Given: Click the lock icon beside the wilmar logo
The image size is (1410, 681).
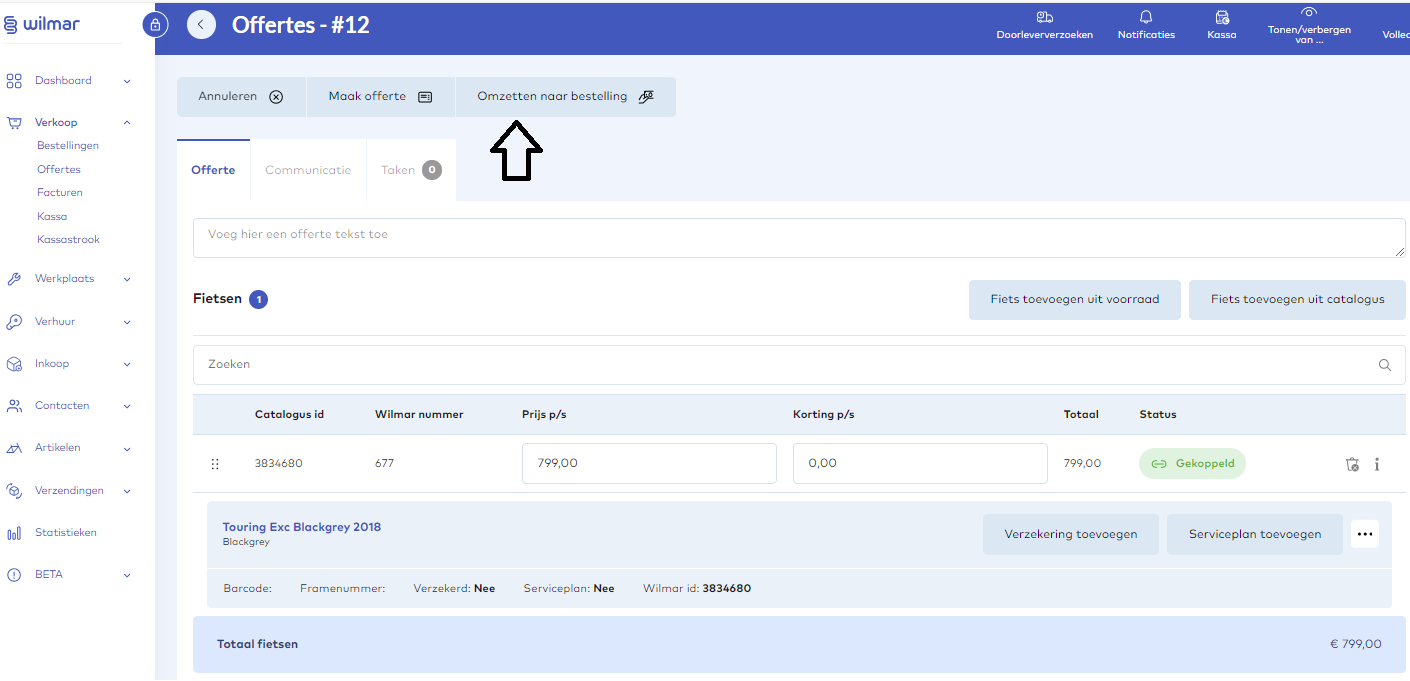Looking at the screenshot, I should coord(155,25).
